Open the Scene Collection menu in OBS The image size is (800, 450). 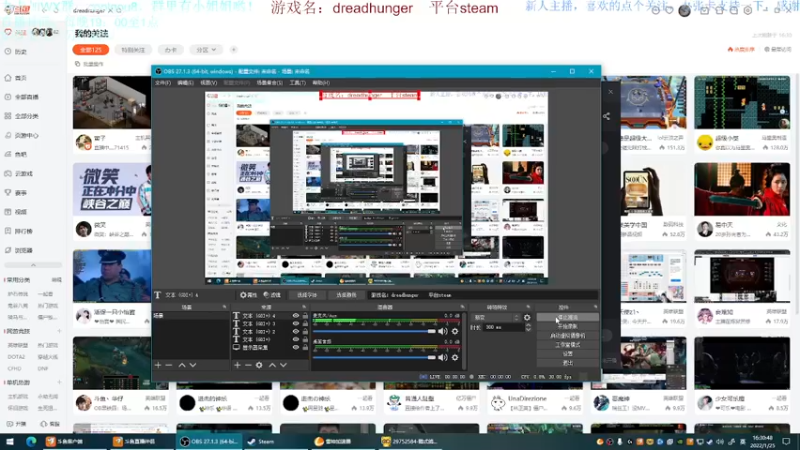tap(269, 83)
